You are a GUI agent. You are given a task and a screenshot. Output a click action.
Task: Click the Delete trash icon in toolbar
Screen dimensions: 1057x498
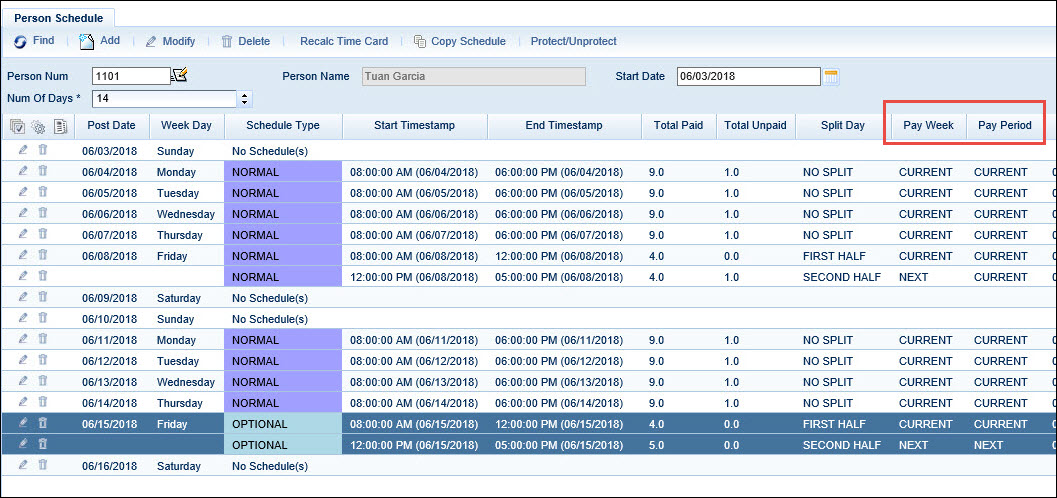click(x=227, y=41)
